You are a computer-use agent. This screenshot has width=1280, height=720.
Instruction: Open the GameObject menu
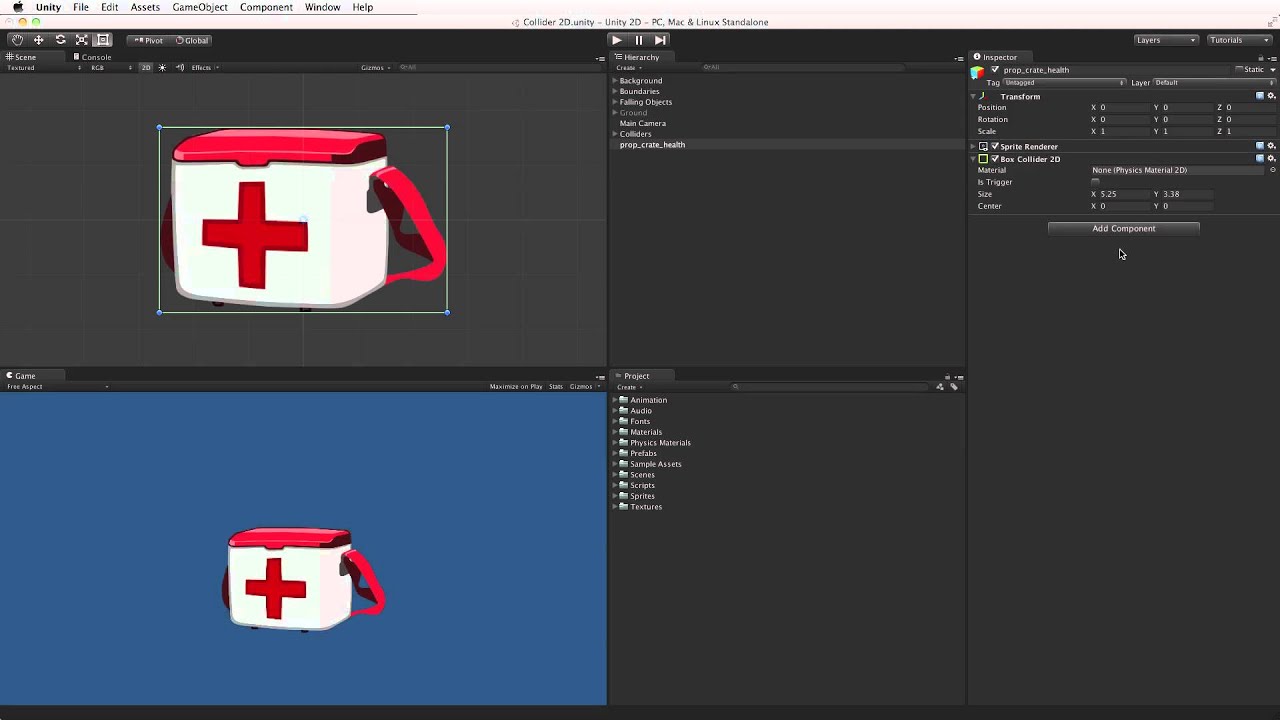pyautogui.click(x=200, y=7)
